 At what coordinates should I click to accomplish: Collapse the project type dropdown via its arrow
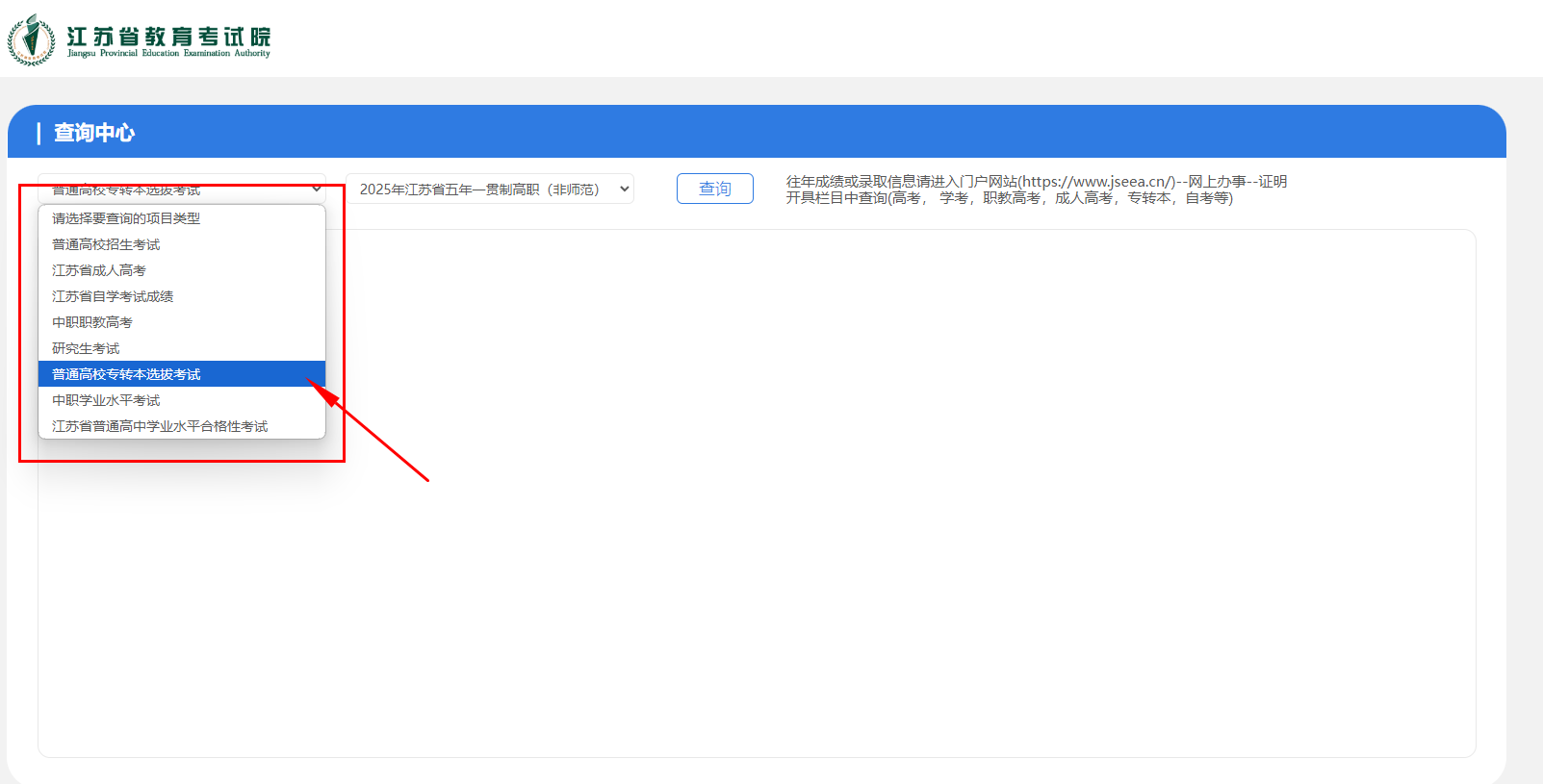tap(316, 189)
